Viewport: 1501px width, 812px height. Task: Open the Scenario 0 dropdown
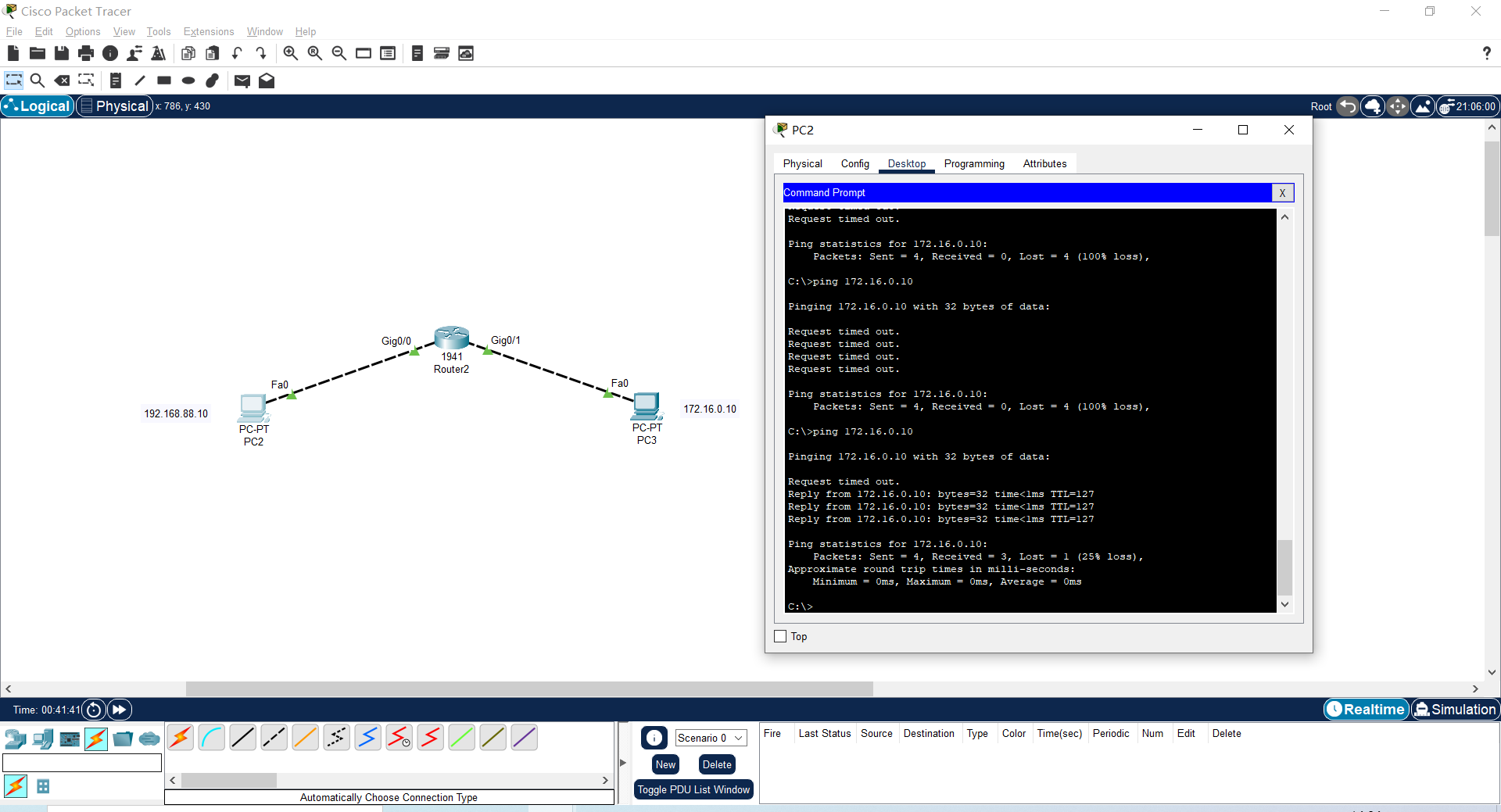711,738
